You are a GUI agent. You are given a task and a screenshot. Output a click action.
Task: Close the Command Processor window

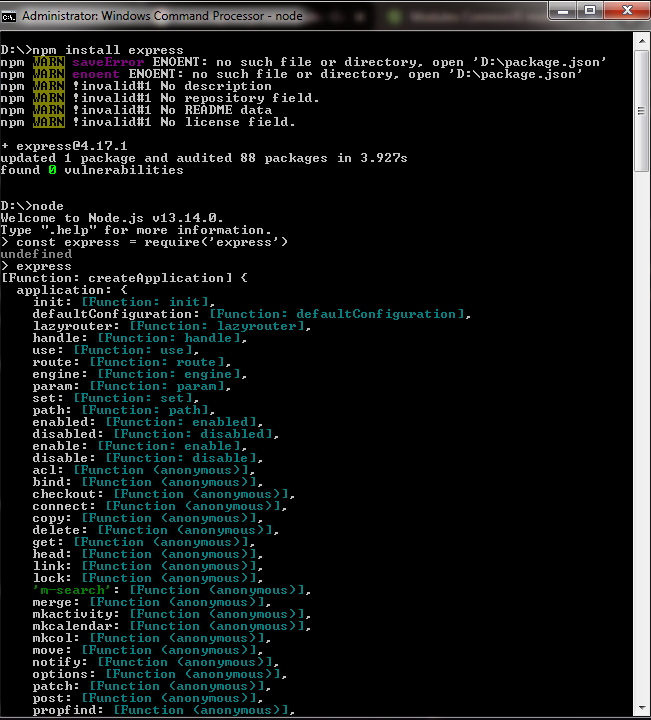627,11
